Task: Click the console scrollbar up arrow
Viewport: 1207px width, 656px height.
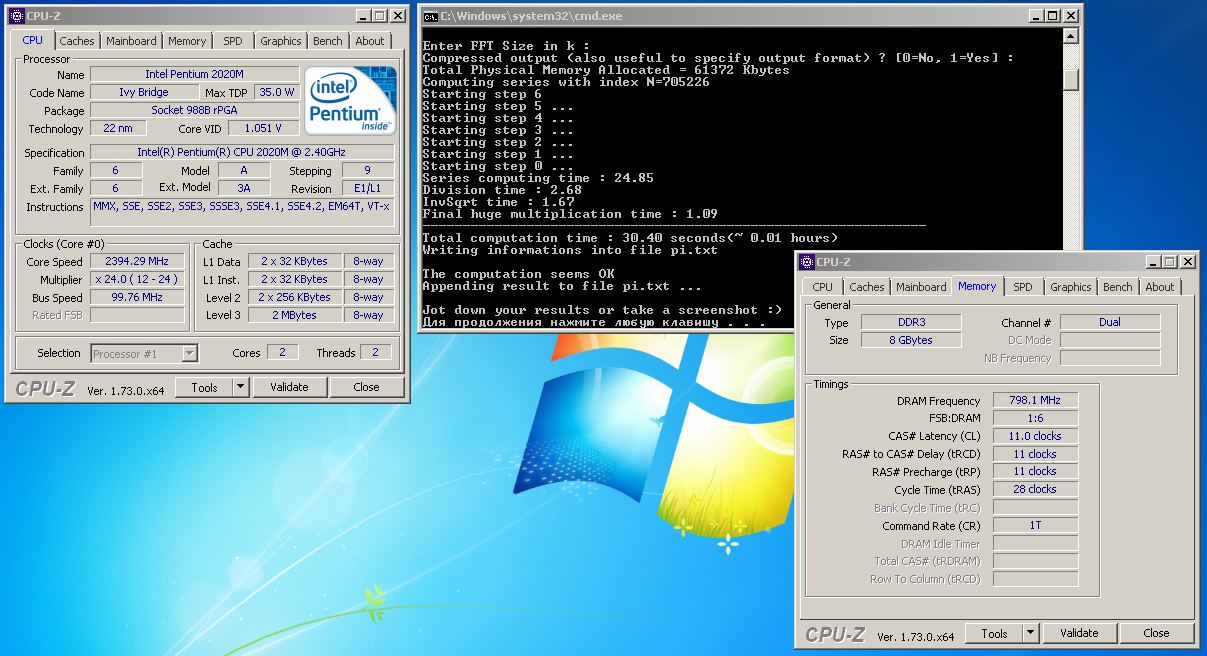Action: [1071, 37]
